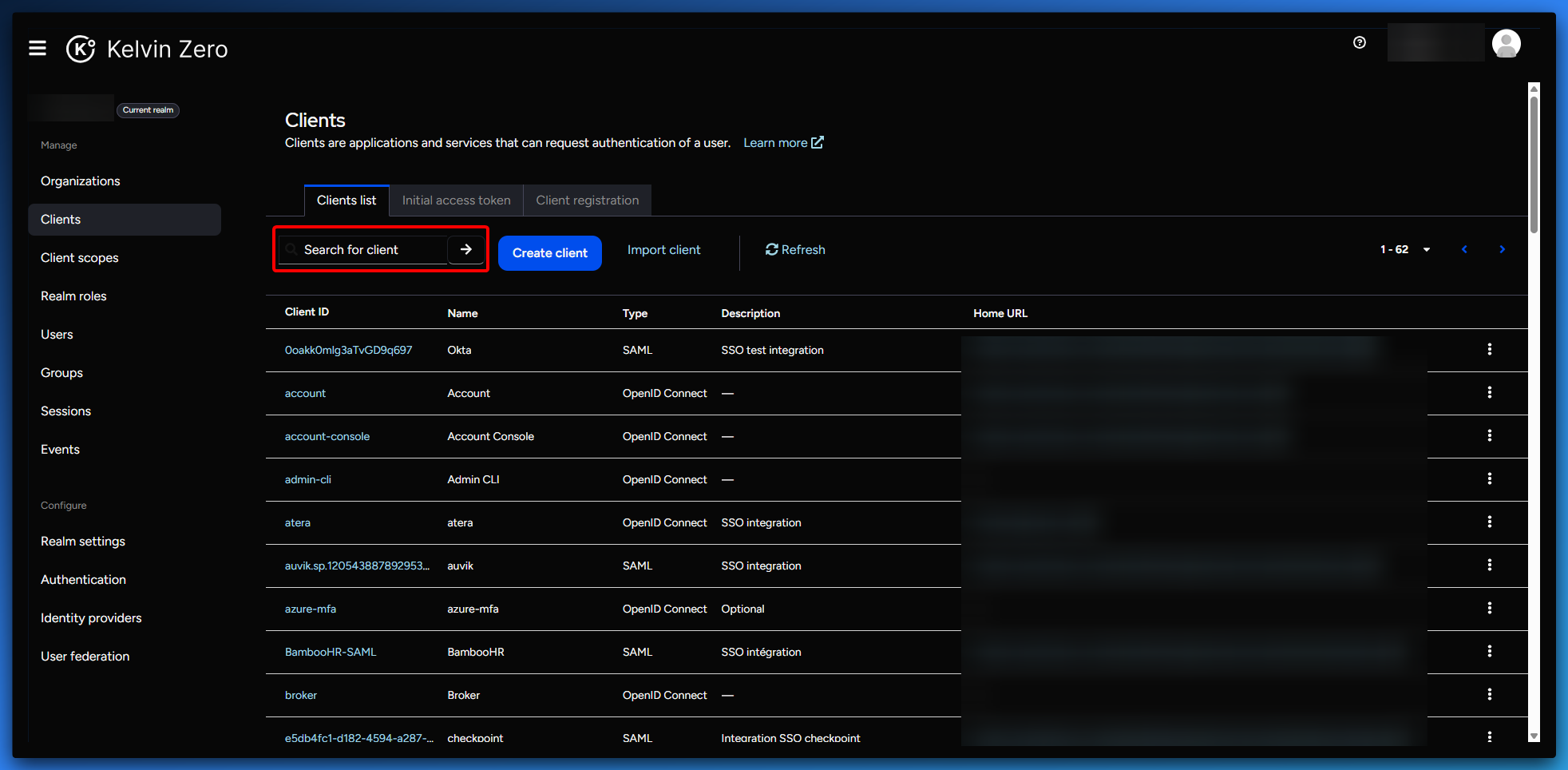Go to previous page of clients
Screen dimensions: 1568x770
click(1464, 250)
